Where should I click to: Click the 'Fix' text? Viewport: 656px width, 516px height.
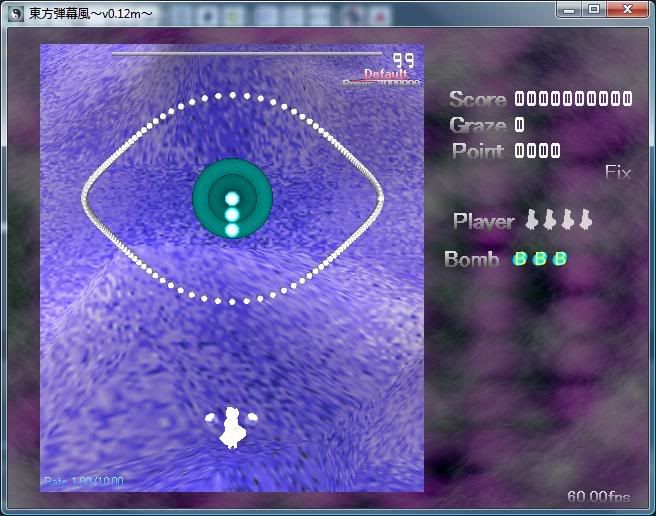point(618,172)
